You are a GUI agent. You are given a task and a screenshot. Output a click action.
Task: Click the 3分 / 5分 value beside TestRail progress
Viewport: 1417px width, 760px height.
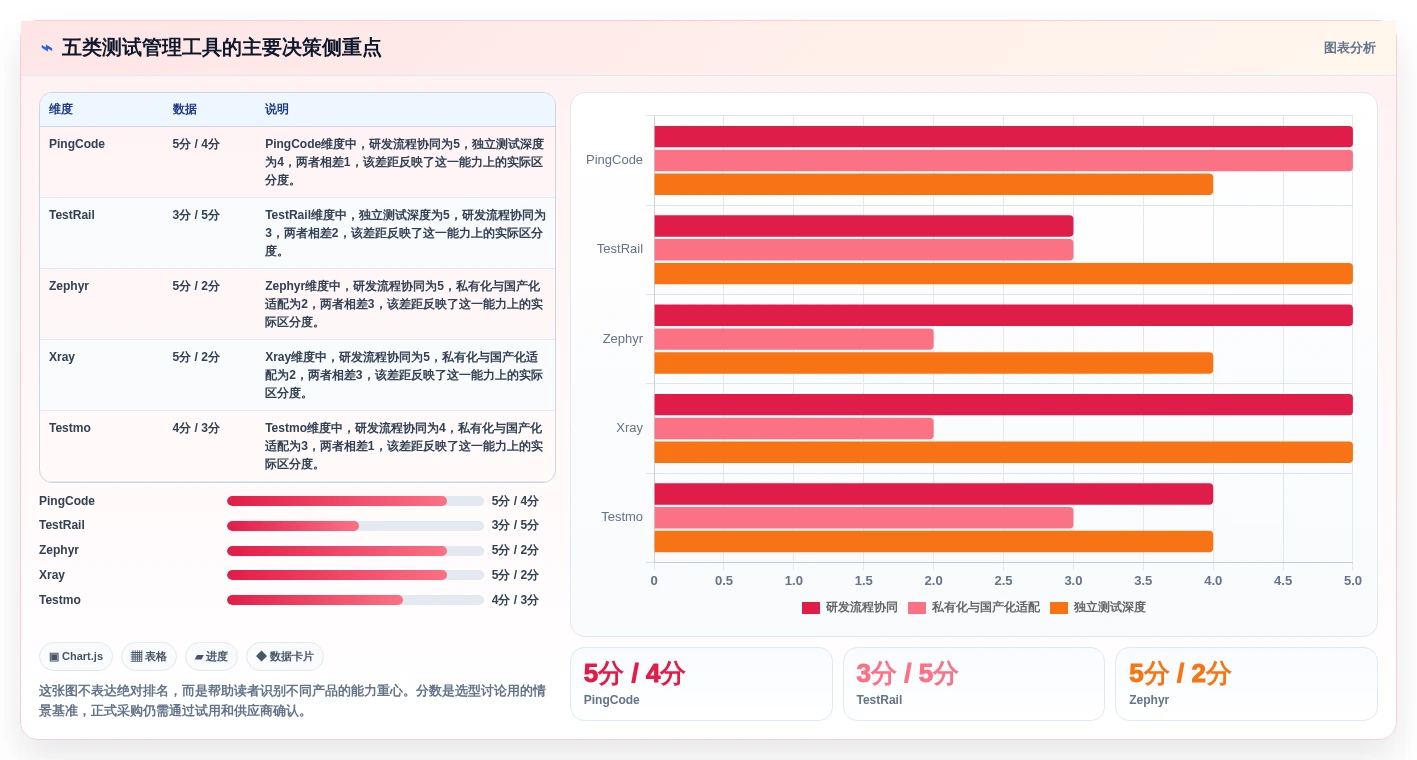point(515,526)
